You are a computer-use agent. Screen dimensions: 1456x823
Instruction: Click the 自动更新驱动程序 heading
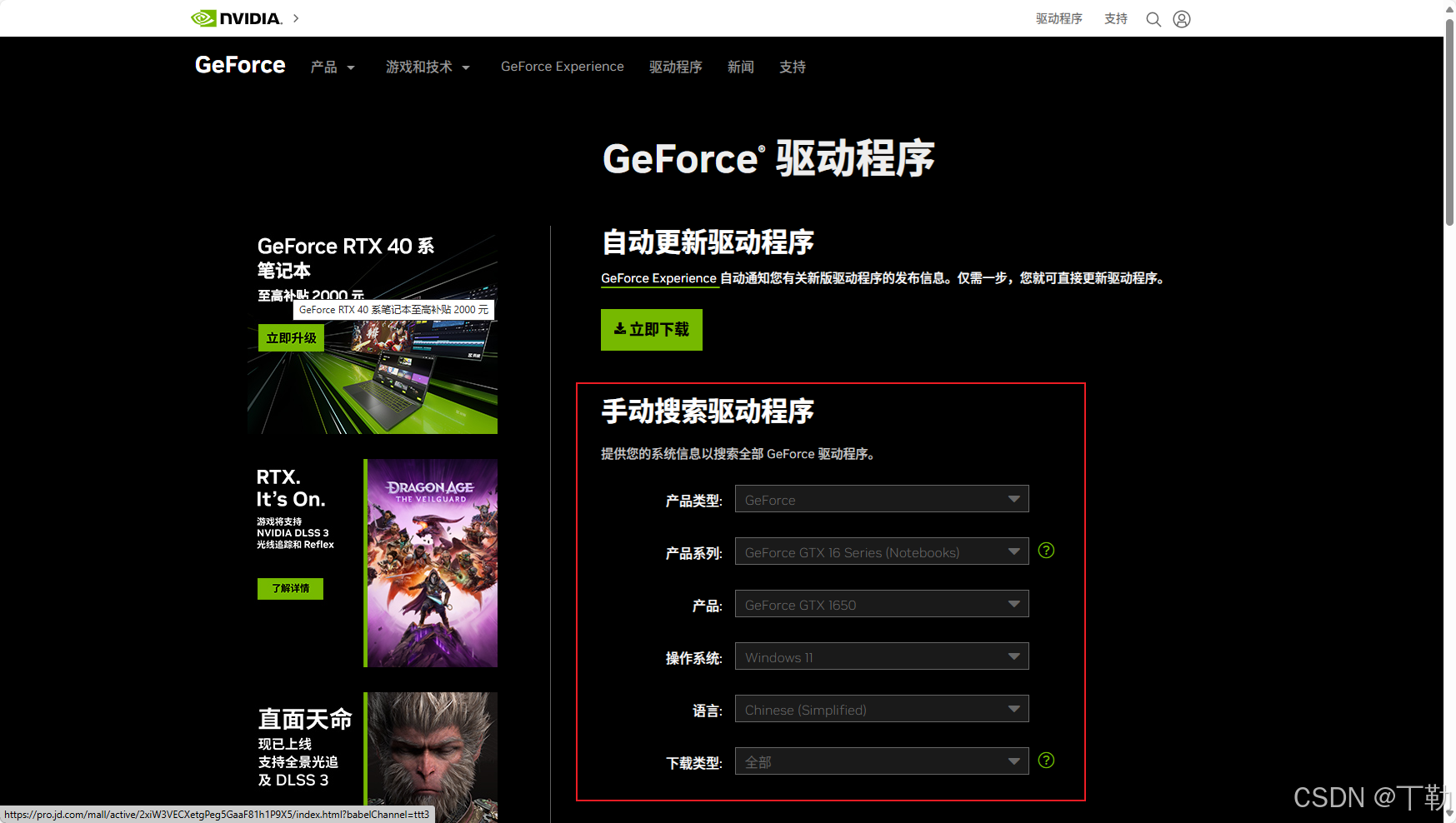coord(708,242)
